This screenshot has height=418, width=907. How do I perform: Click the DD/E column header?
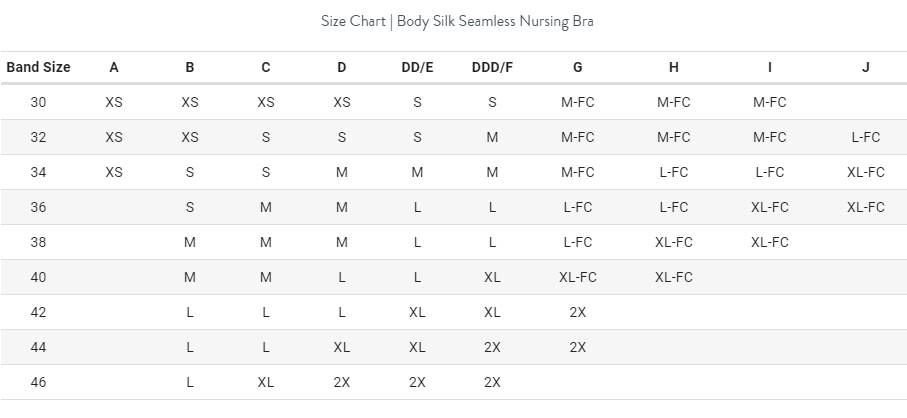(x=417, y=67)
